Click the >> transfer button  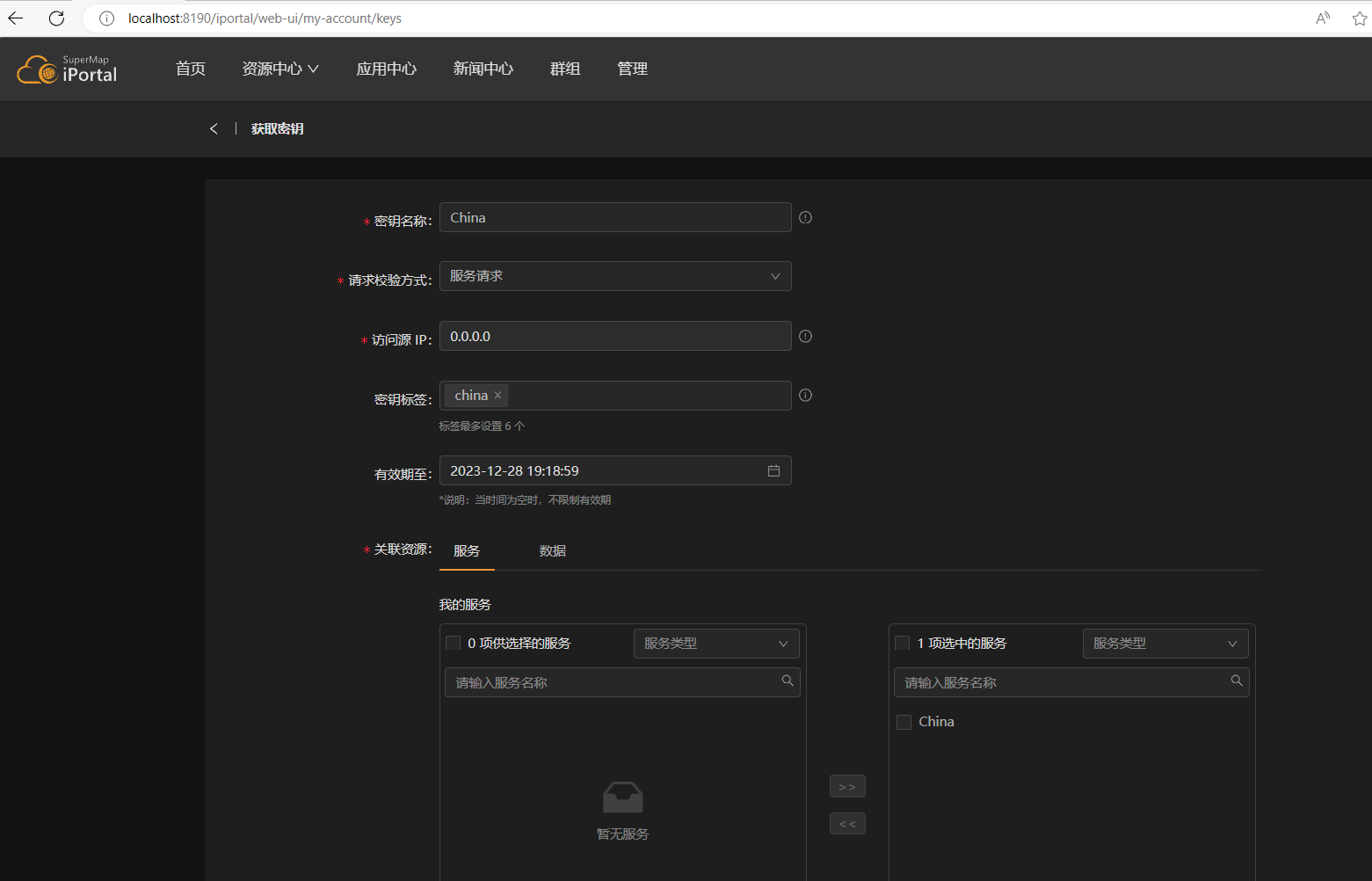[846, 785]
